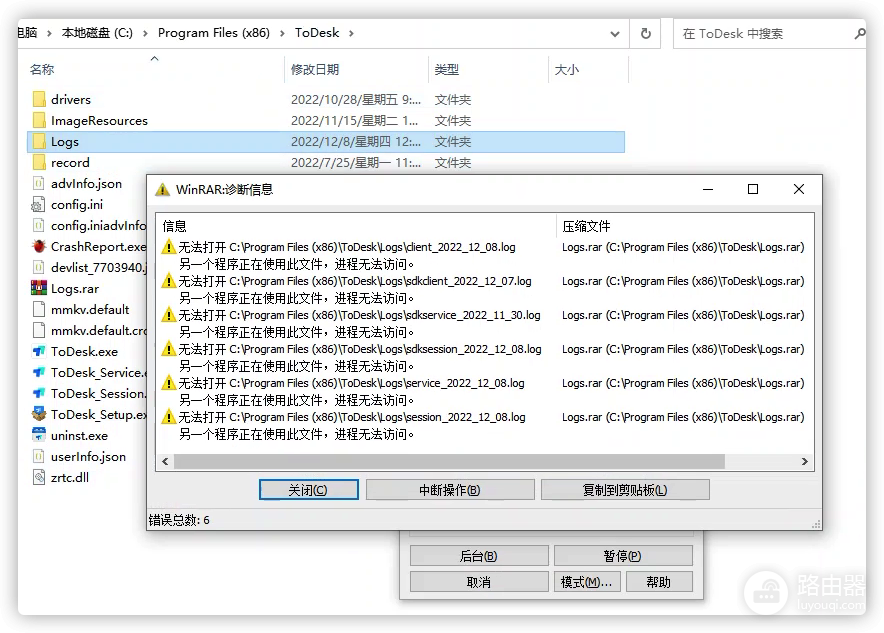884x633 pixels.
Task: Click the ToDesk_Service application icon
Action: [x=39, y=372]
